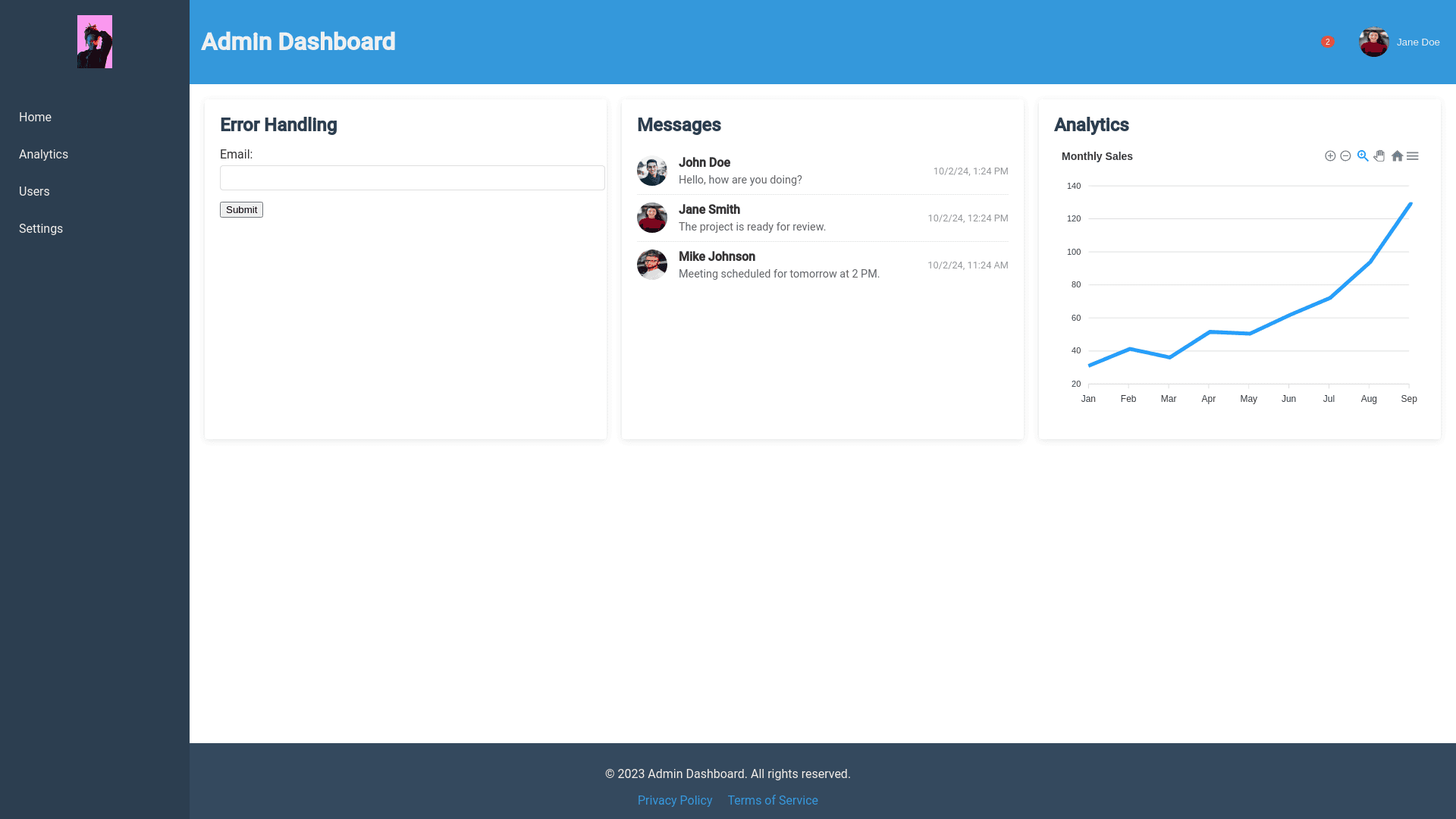Click the chart zoom in icon
The height and width of the screenshot is (819, 1456).
(x=1330, y=156)
